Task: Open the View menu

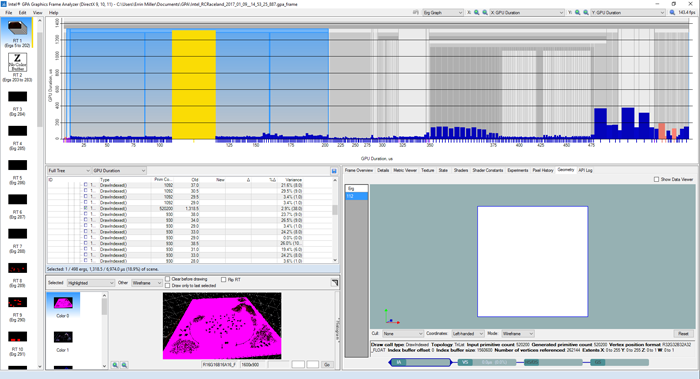Action: 38,12
